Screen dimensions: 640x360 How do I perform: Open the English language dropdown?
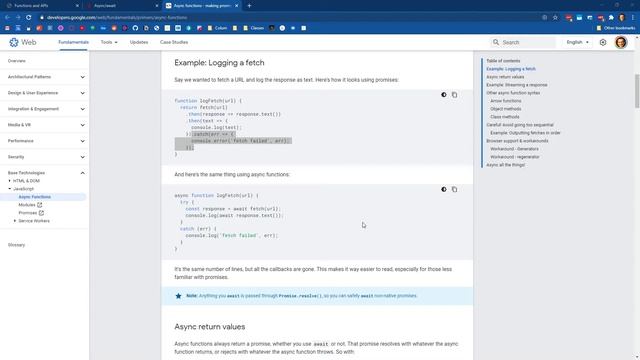pyautogui.click(x=577, y=42)
